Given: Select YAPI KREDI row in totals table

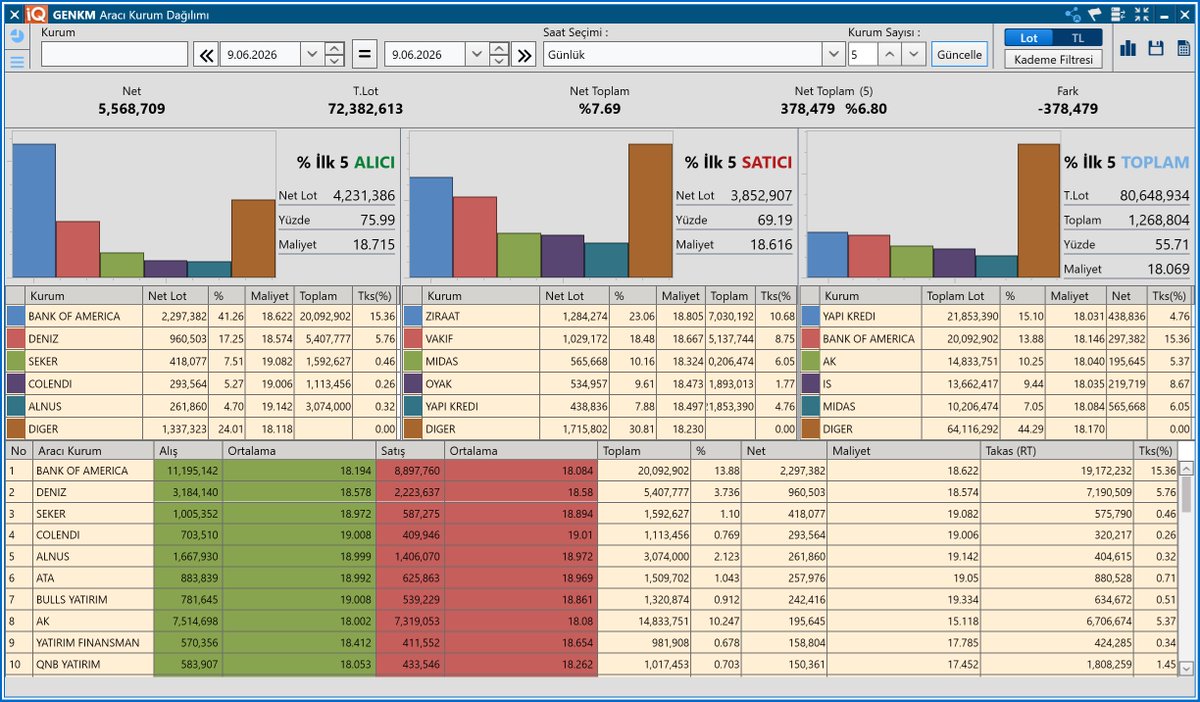Looking at the screenshot, I should (997, 316).
